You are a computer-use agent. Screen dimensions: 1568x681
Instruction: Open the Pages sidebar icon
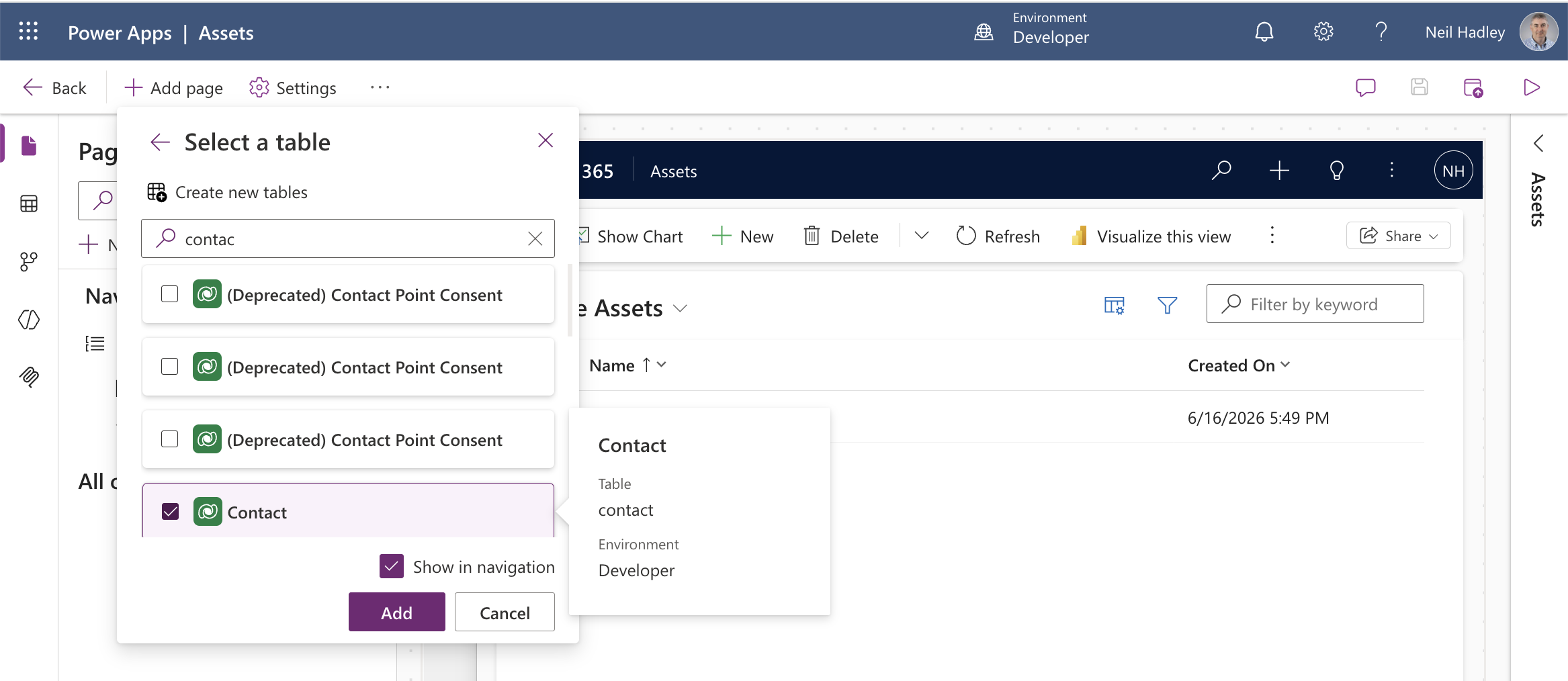(29, 145)
